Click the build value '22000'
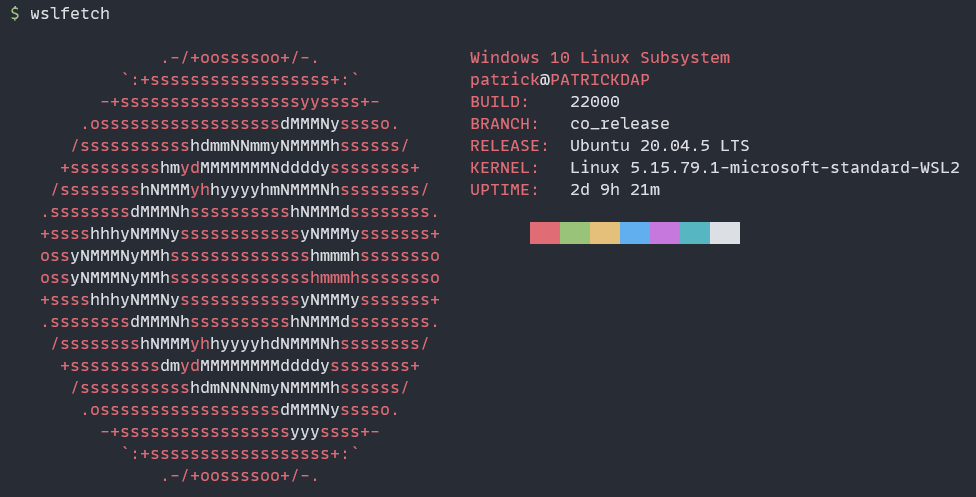This screenshot has width=976, height=497. point(595,102)
